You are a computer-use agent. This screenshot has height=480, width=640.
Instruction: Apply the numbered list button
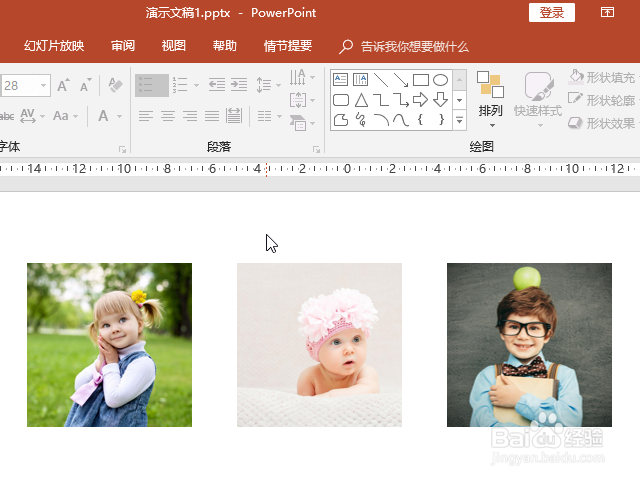180,85
